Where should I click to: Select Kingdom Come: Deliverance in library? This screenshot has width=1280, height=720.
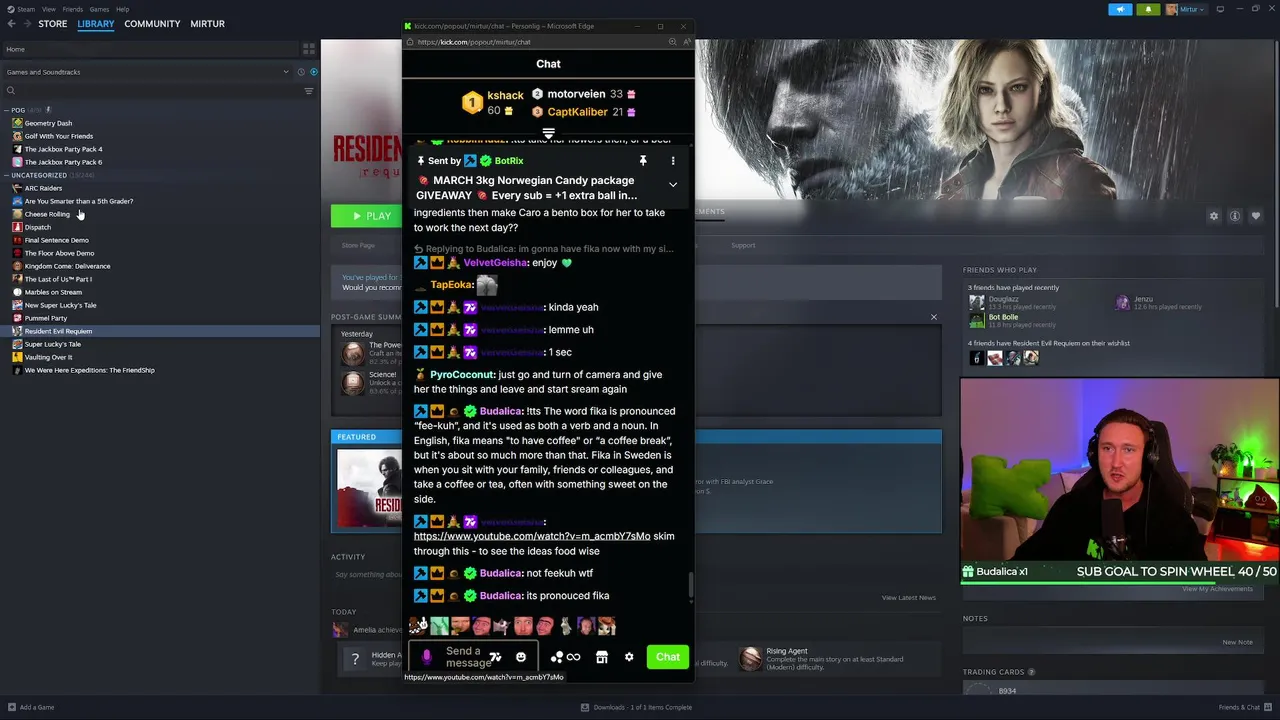(x=67, y=266)
